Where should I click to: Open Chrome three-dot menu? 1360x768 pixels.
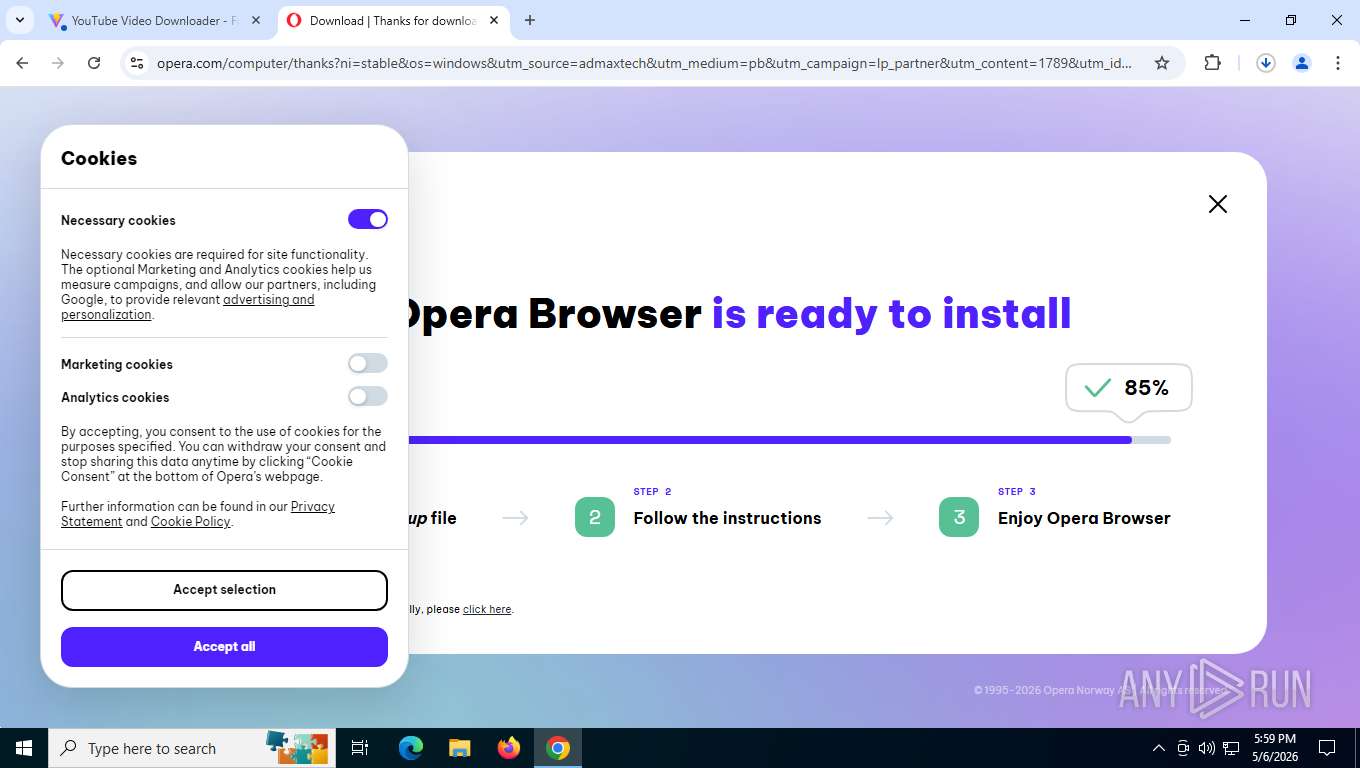pyautogui.click(x=1338, y=63)
